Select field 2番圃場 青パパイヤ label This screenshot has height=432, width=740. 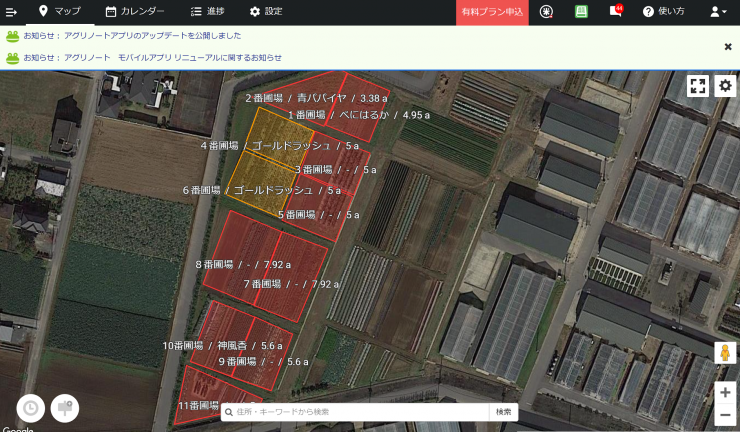click(316, 98)
